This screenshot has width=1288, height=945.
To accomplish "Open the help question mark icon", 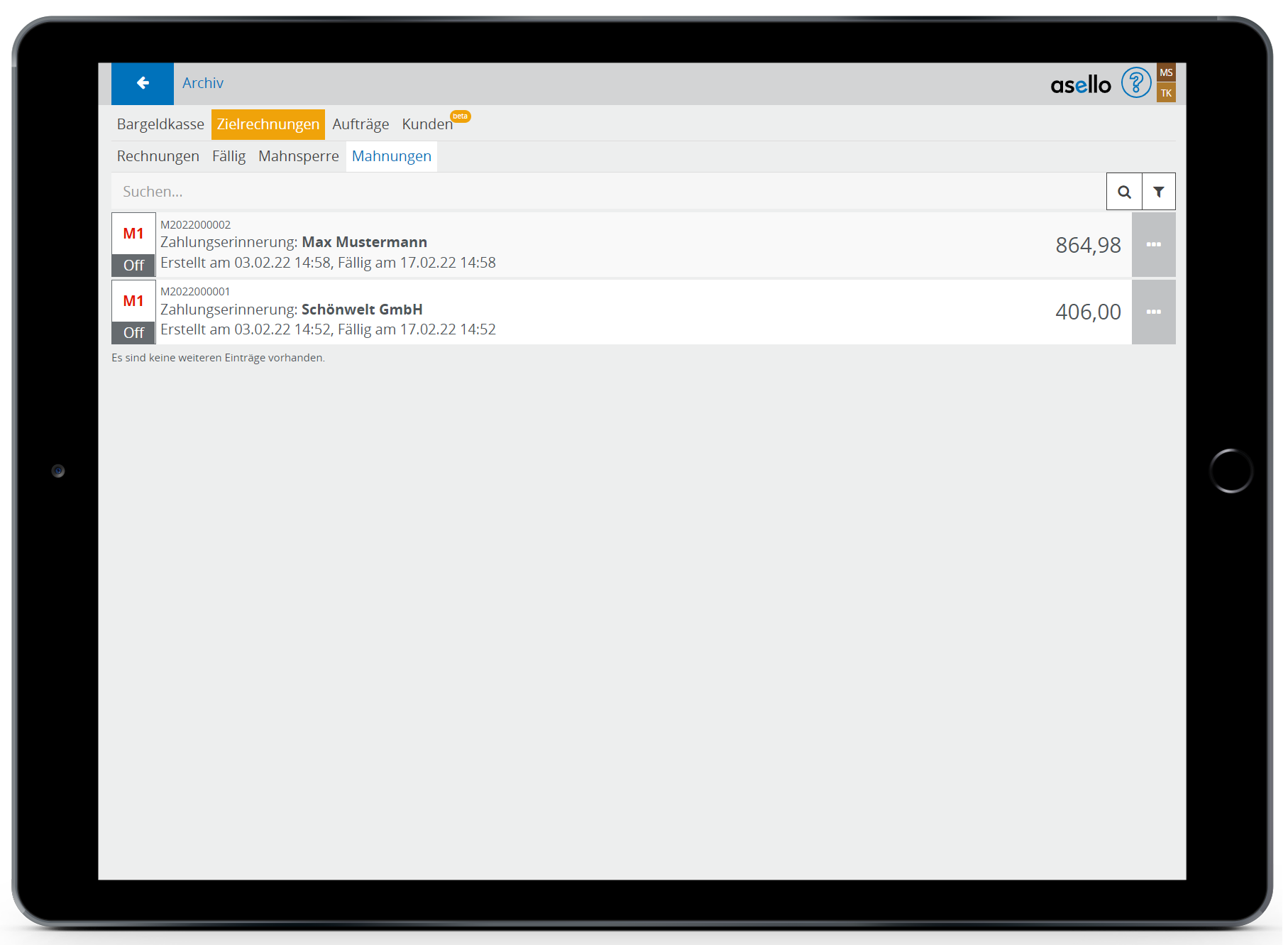I will coord(1135,83).
